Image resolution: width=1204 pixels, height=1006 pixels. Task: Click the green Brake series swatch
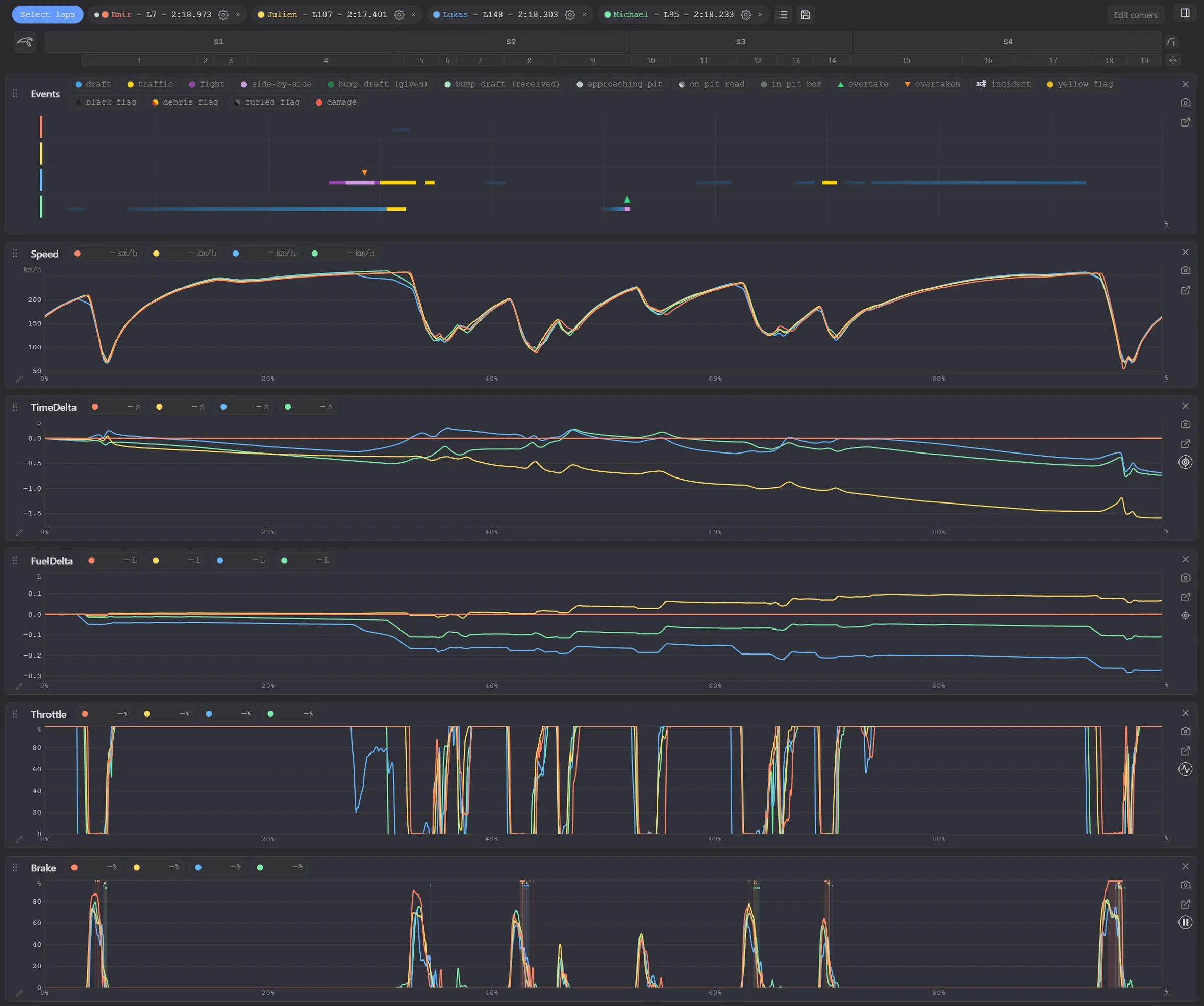pyautogui.click(x=260, y=868)
